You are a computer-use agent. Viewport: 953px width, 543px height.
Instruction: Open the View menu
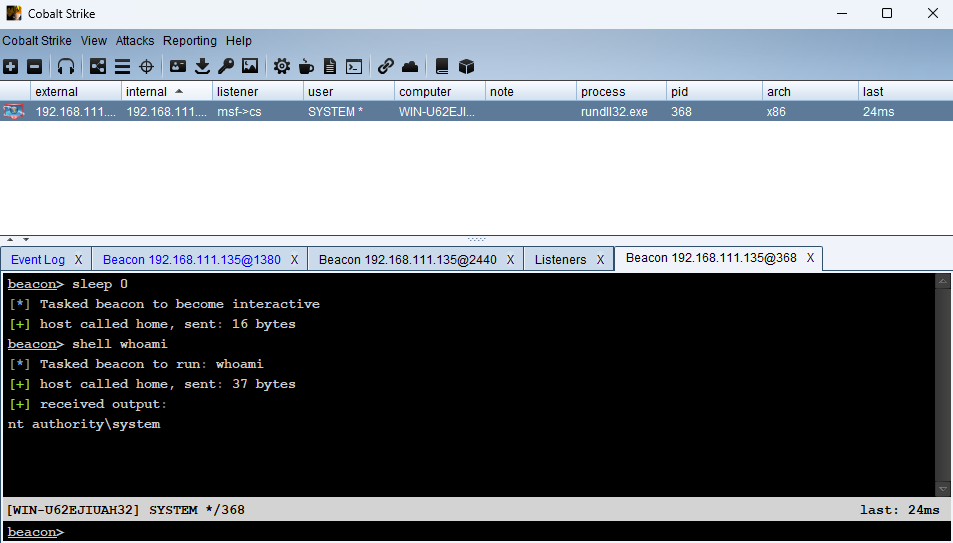[x=94, y=41]
